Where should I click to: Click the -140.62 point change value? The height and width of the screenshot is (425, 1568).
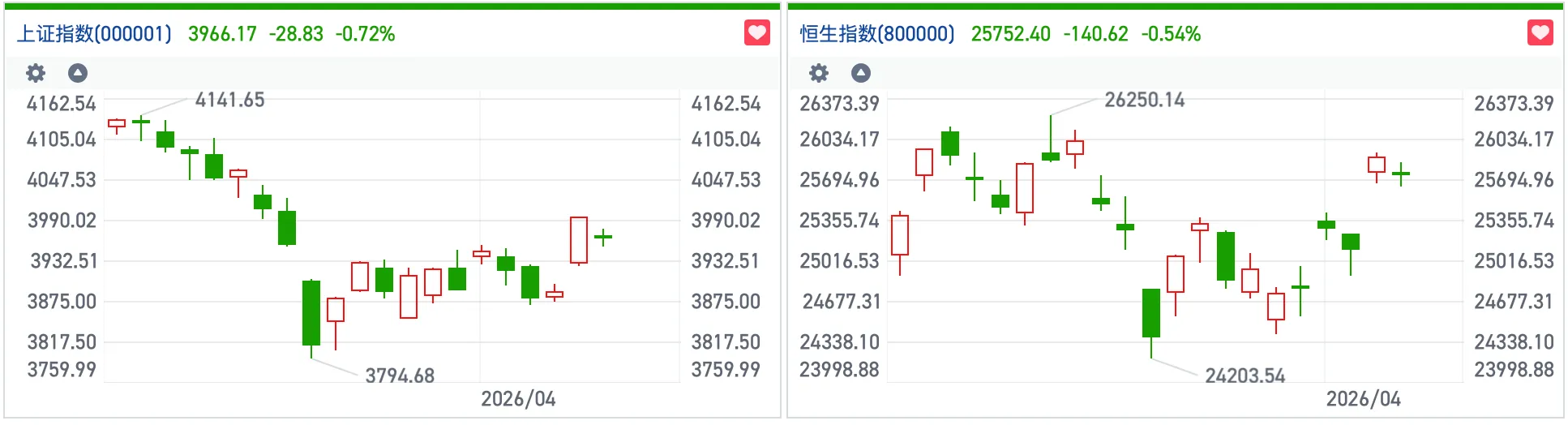pyautogui.click(x=1095, y=34)
